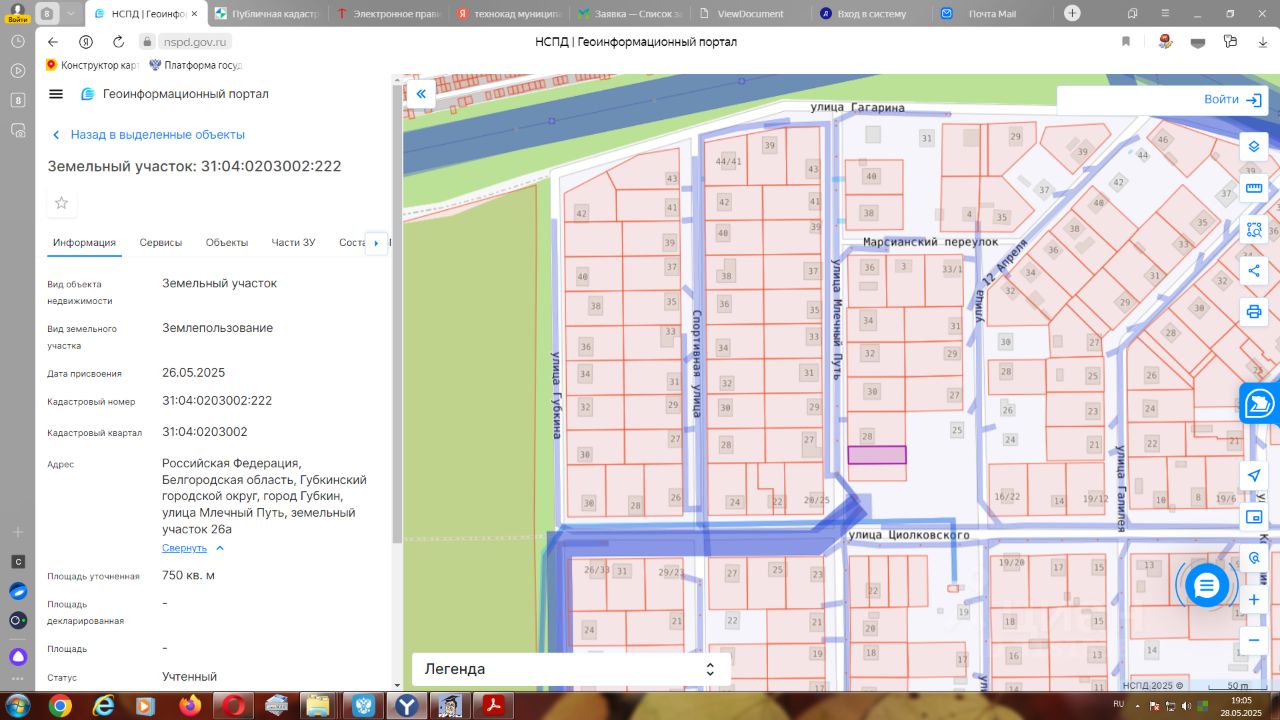Bookmark this page in the address bar
The height and width of the screenshot is (720, 1280).
1126,42
